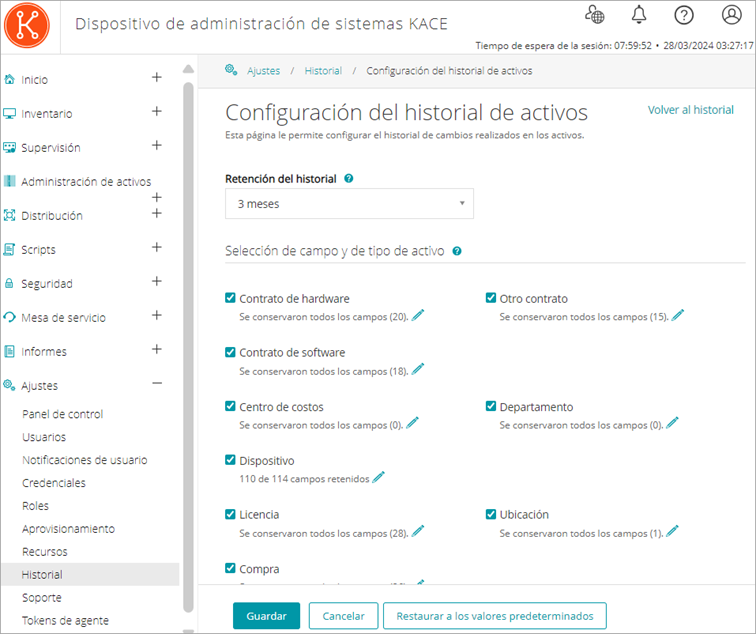
Task: Open Roles menu item
Action: (35, 506)
